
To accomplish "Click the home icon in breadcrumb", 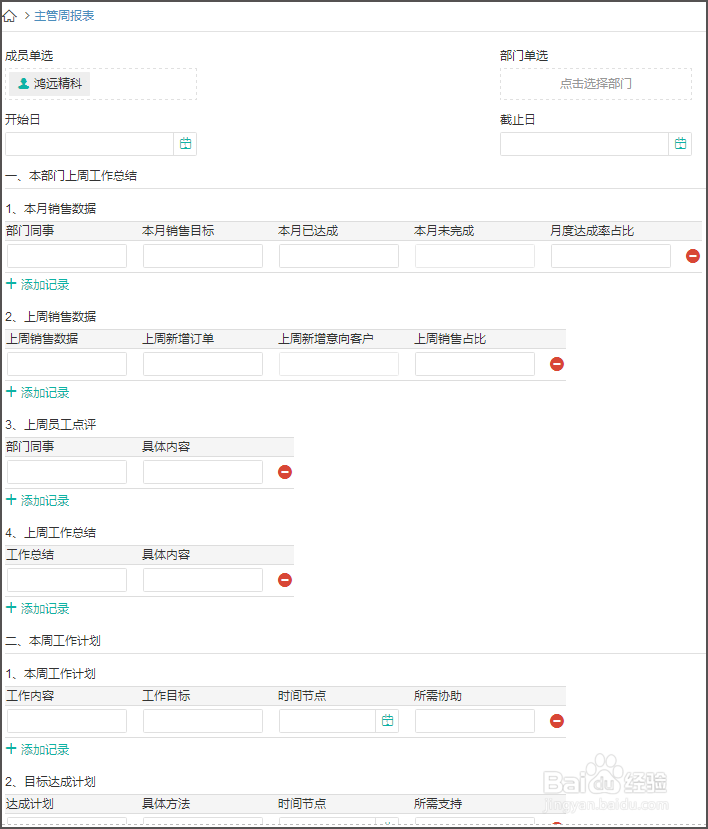I will point(10,16).
